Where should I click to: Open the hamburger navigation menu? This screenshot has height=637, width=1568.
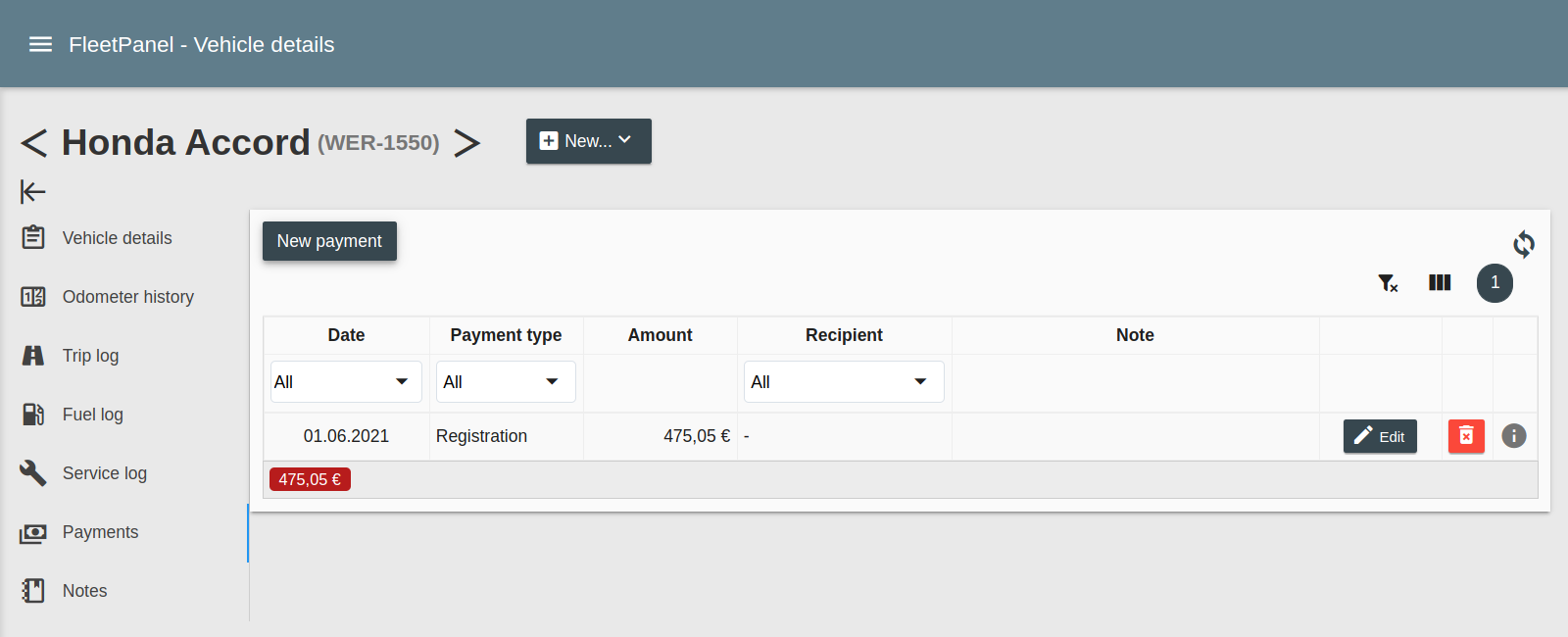(40, 44)
